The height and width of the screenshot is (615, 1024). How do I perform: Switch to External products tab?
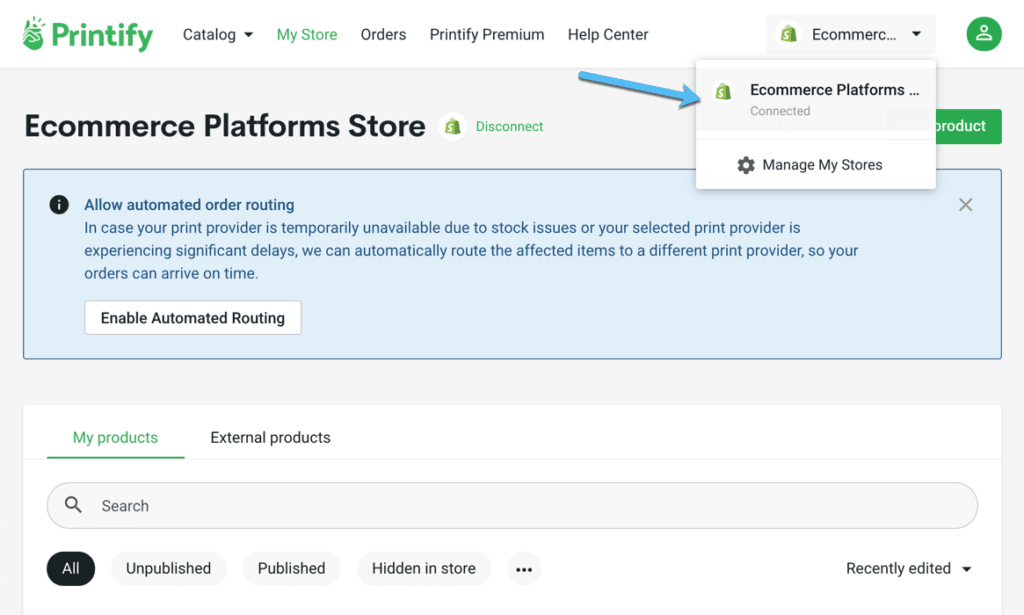(x=270, y=437)
